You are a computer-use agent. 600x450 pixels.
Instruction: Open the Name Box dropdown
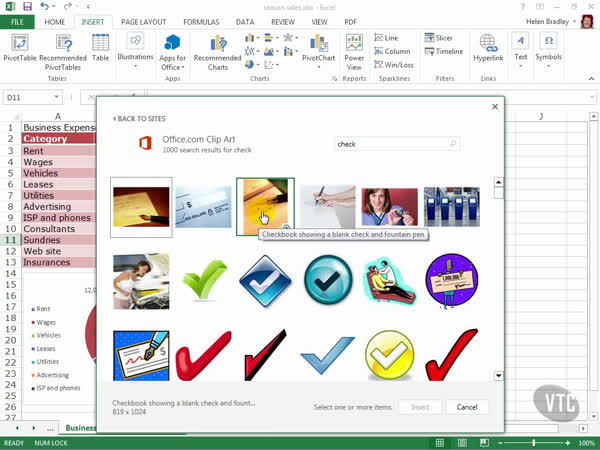click(56, 97)
